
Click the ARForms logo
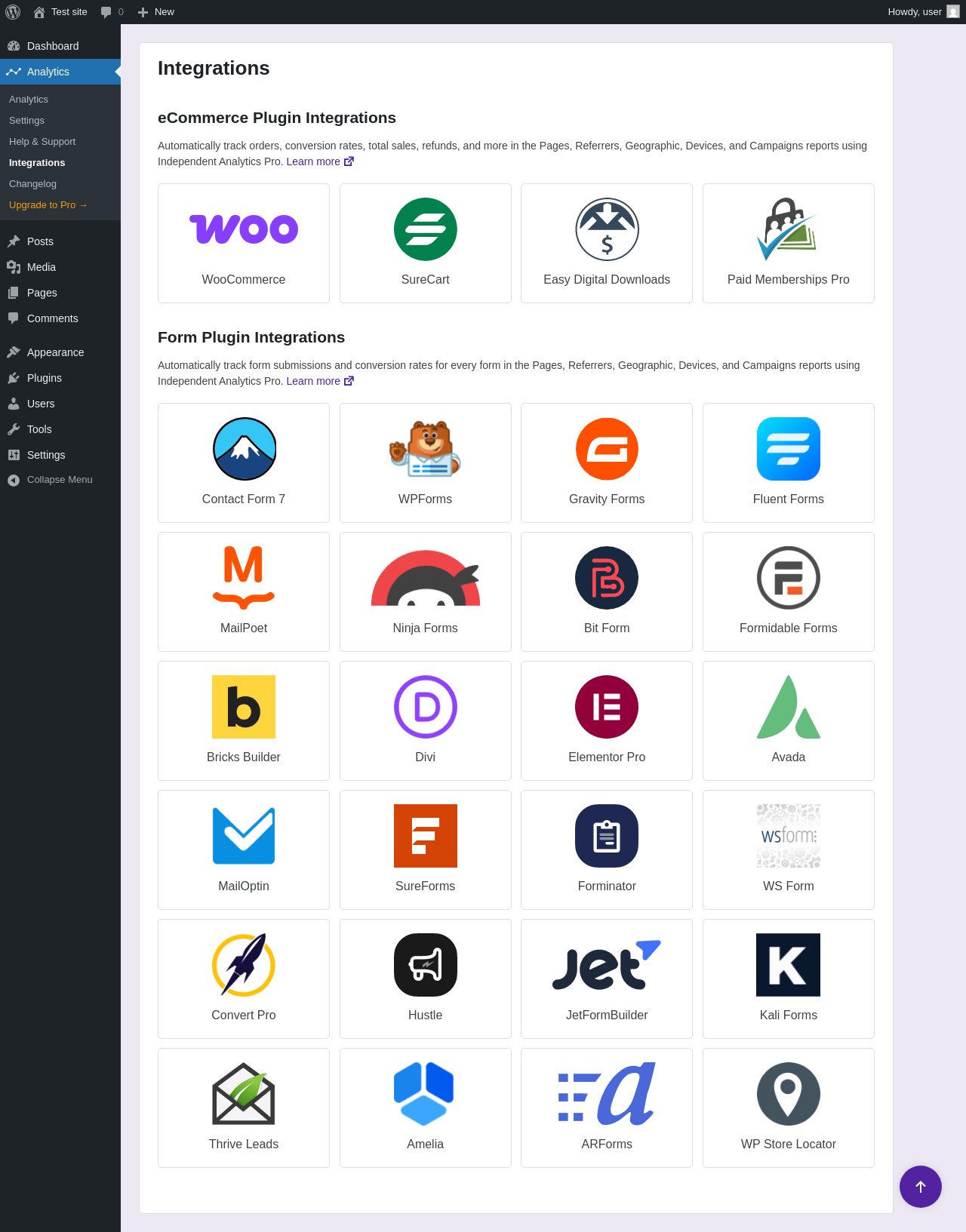[607, 1094]
